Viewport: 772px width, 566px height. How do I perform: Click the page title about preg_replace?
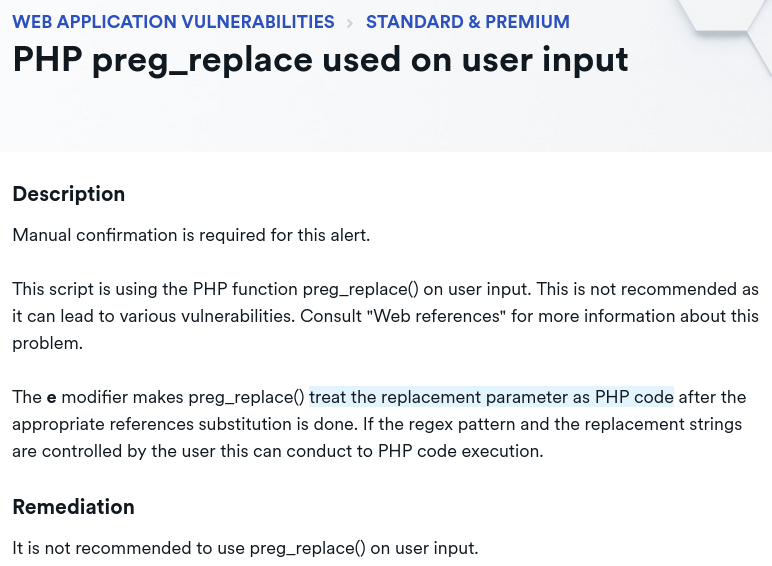pyautogui.click(x=320, y=60)
